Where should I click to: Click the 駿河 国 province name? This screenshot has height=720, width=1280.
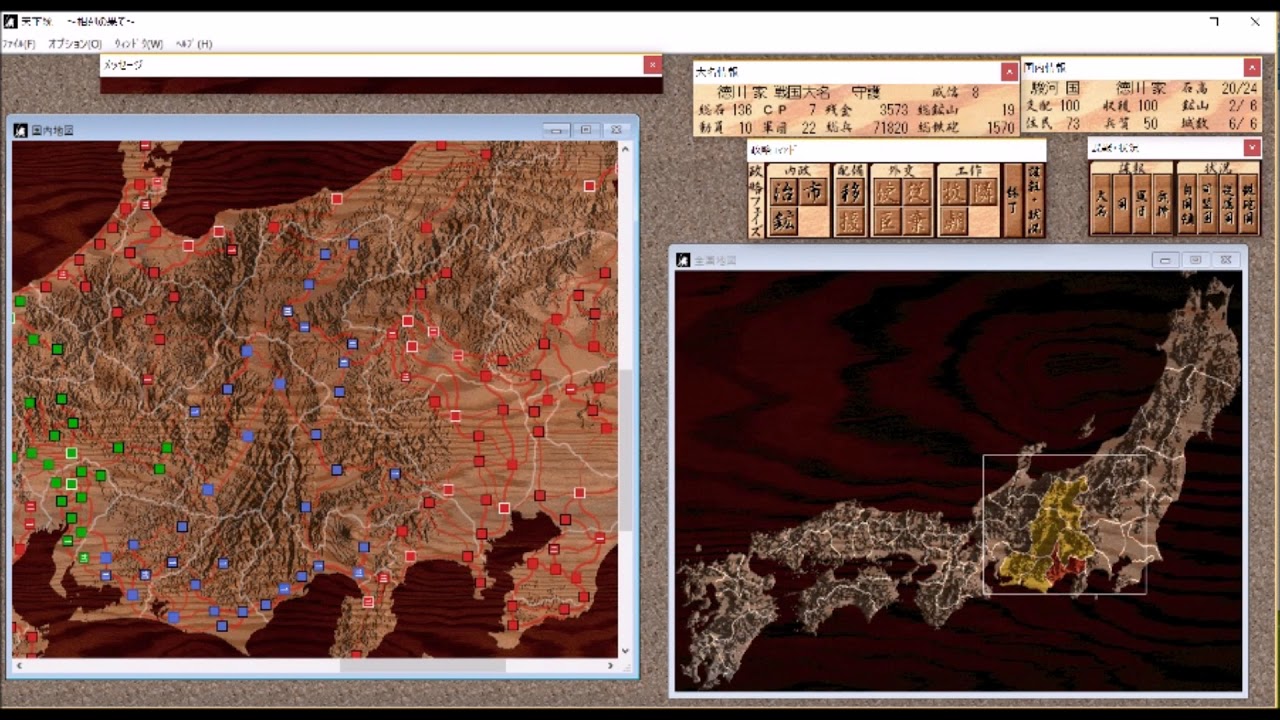pos(1057,88)
